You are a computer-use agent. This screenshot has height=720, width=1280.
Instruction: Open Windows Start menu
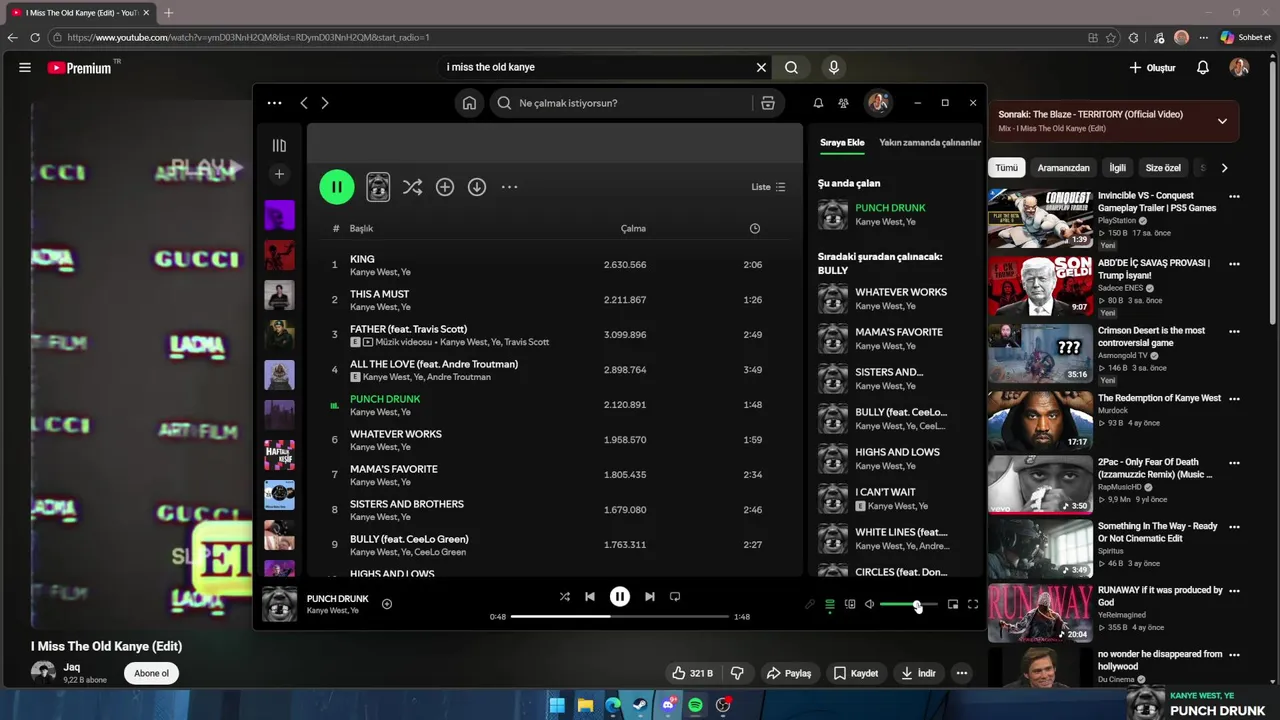pos(557,705)
